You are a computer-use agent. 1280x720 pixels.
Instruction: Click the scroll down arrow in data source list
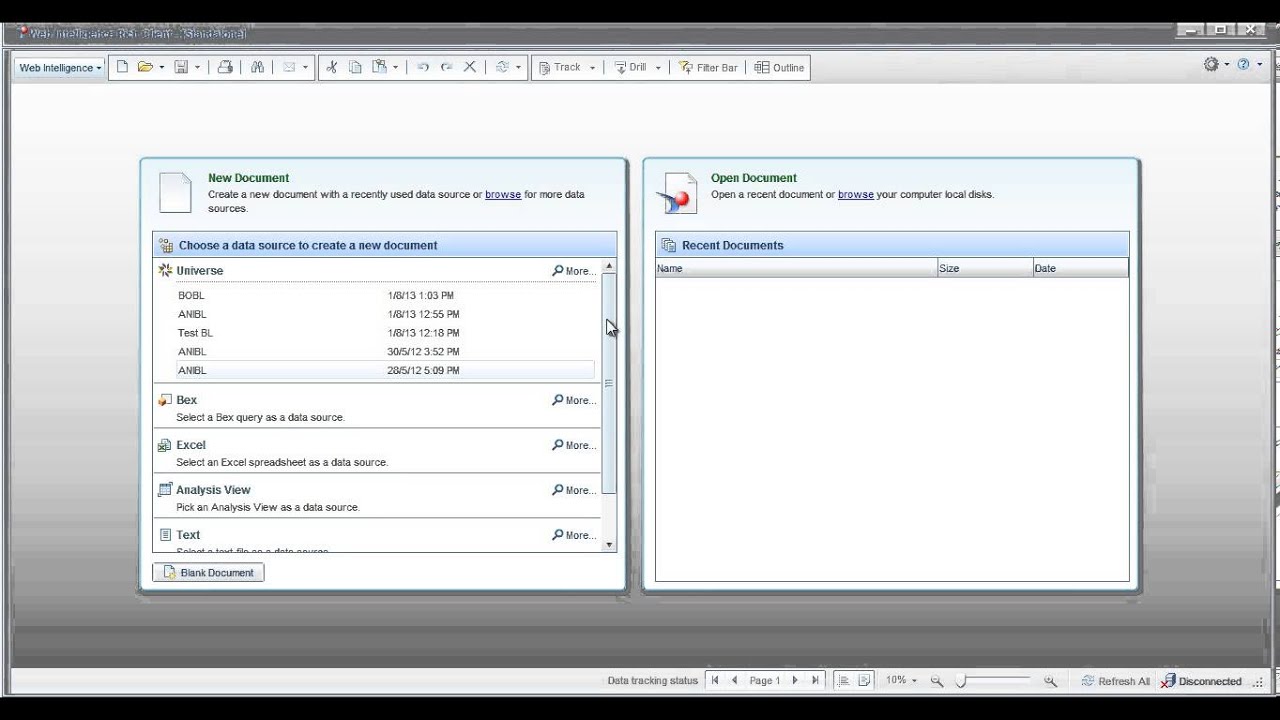609,545
